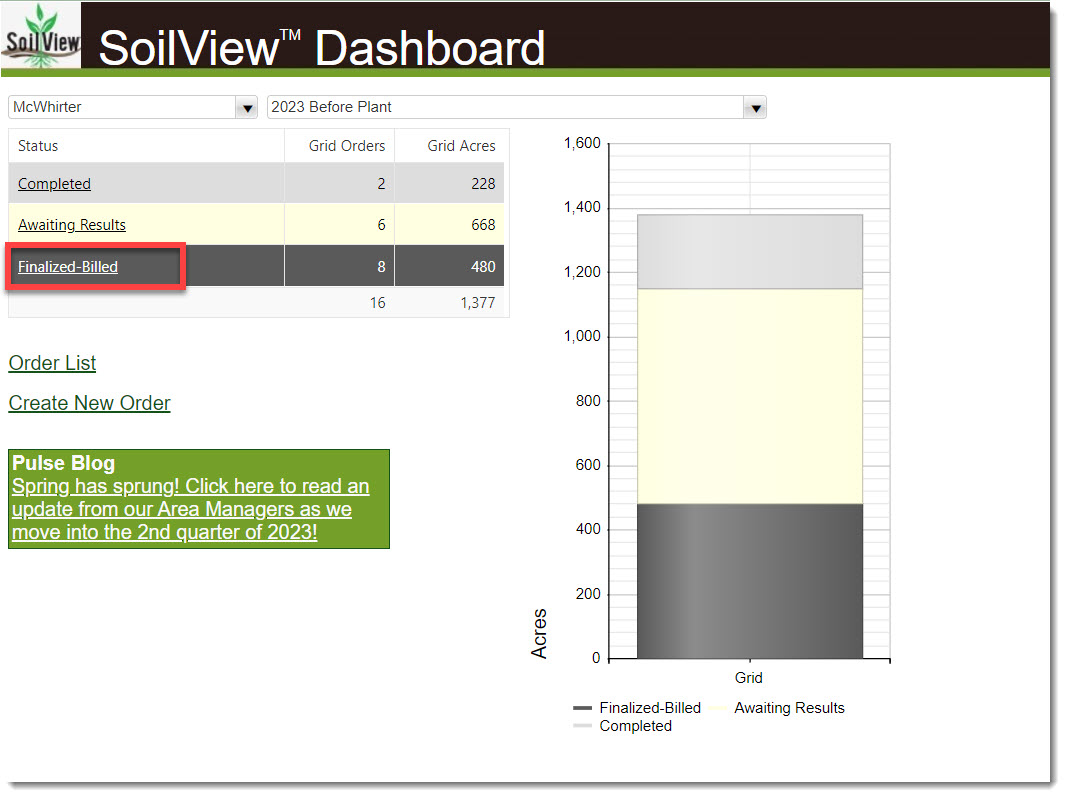Open the season dropdown showing 2023 Before Plant
Viewport: 1065px width, 797px height.
pos(755,107)
